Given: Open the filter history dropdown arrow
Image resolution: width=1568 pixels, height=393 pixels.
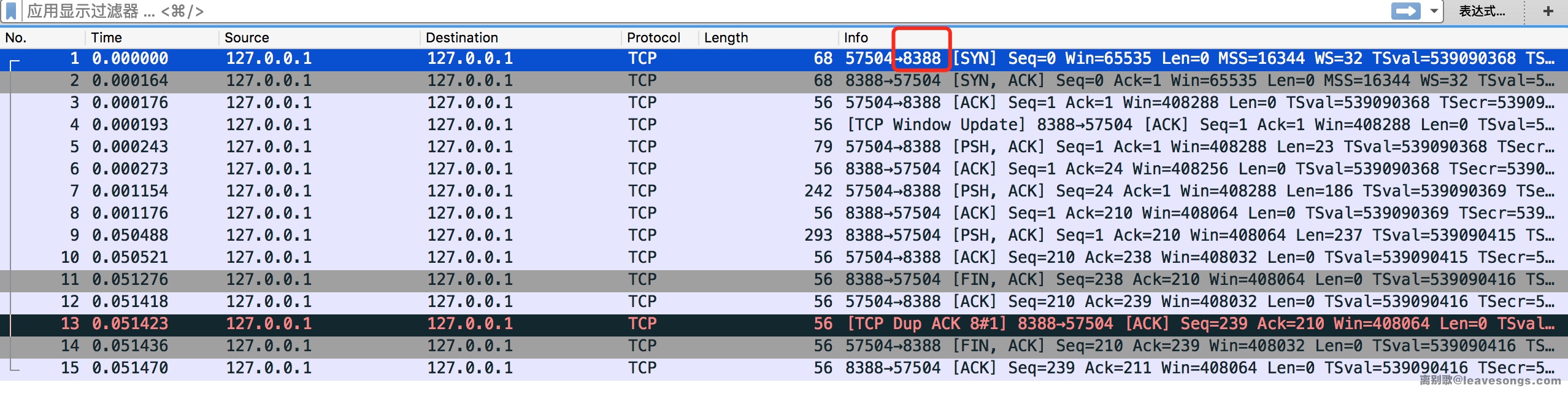Looking at the screenshot, I should point(1434,11).
